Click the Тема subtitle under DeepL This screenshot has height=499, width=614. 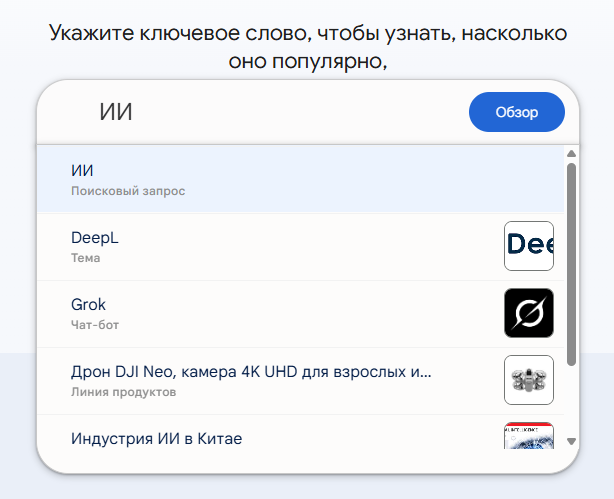[x=85, y=258]
